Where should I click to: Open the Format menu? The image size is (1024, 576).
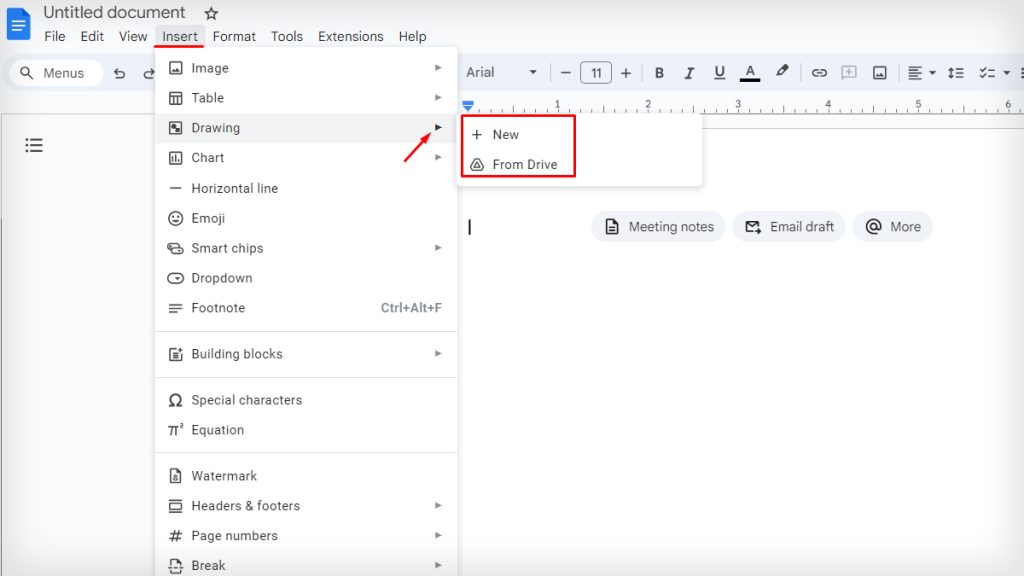point(234,37)
